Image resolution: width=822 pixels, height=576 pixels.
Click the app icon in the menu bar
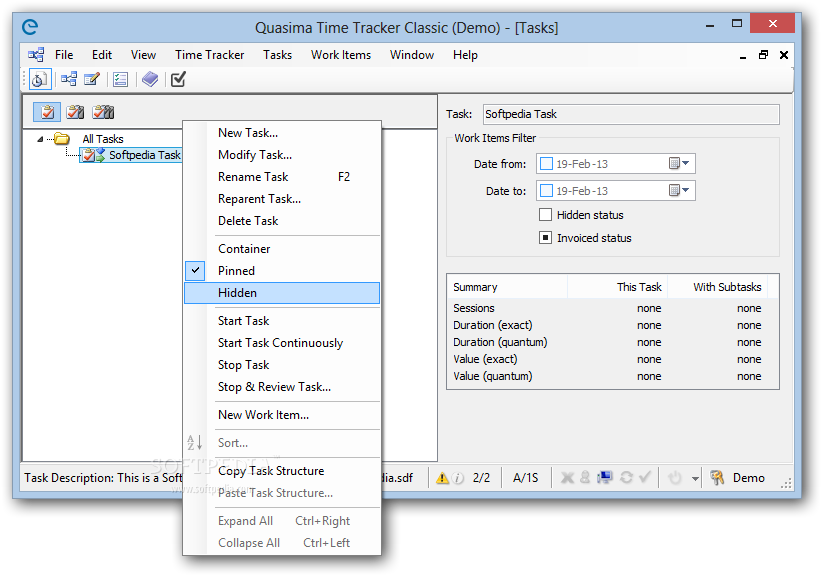click(36, 55)
